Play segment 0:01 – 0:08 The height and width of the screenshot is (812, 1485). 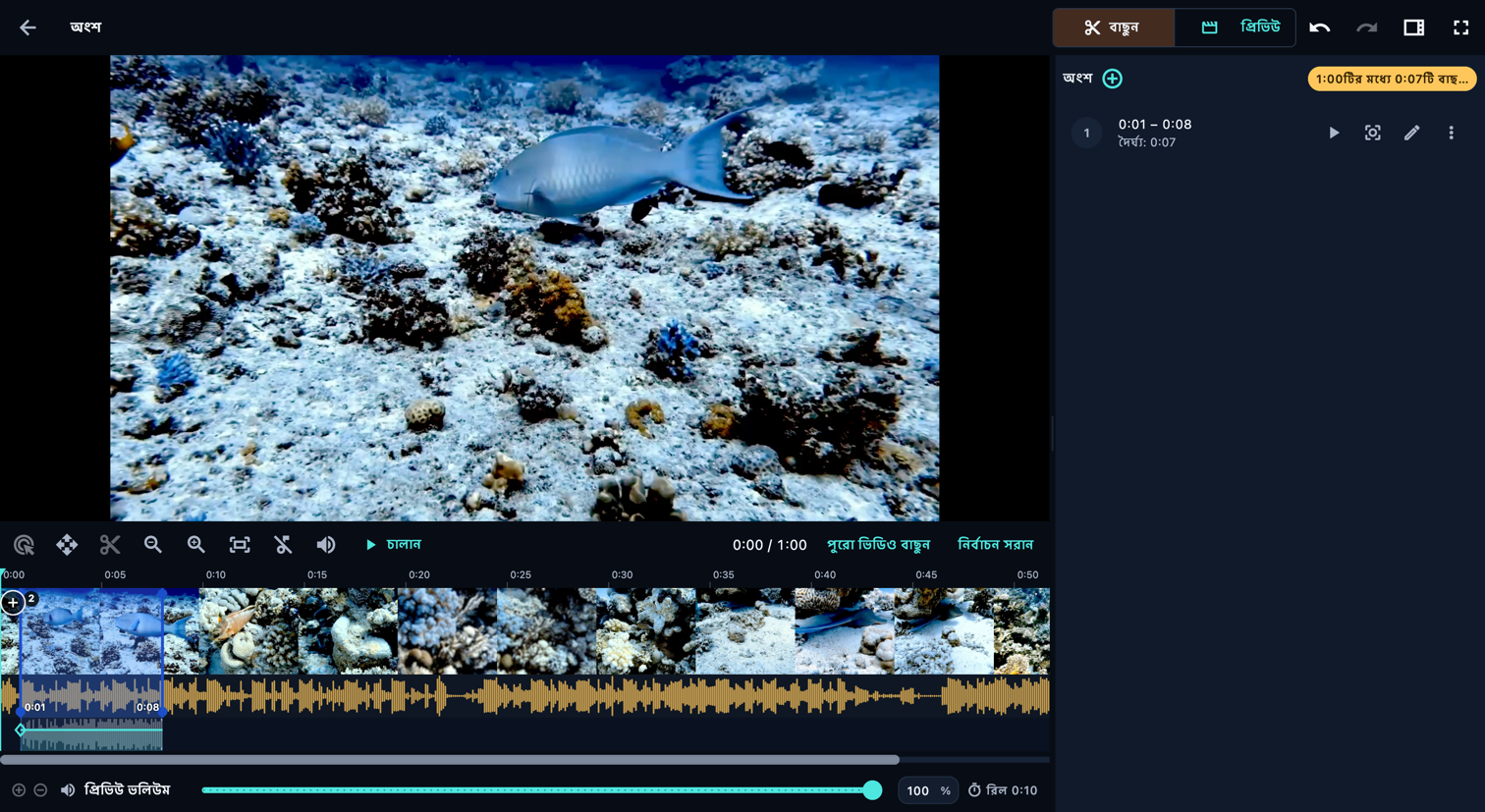pos(1333,133)
